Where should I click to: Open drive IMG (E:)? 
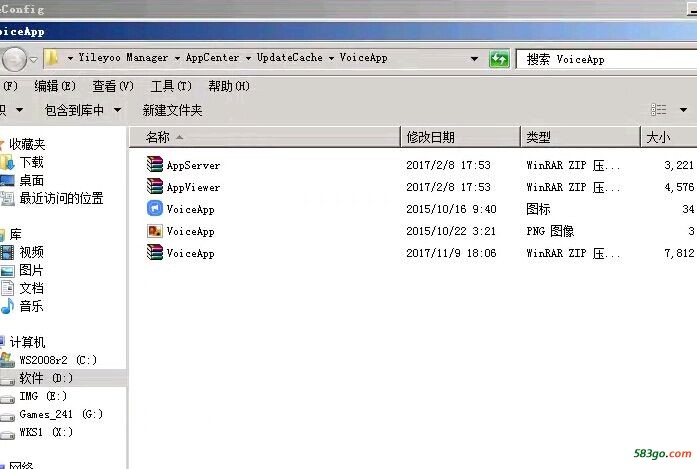(43, 396)
